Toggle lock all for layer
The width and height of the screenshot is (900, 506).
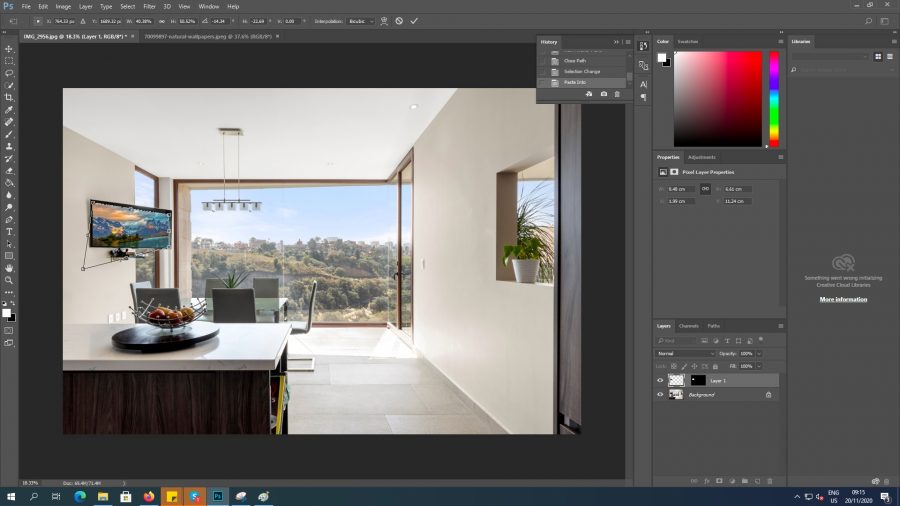pos(715,366)
